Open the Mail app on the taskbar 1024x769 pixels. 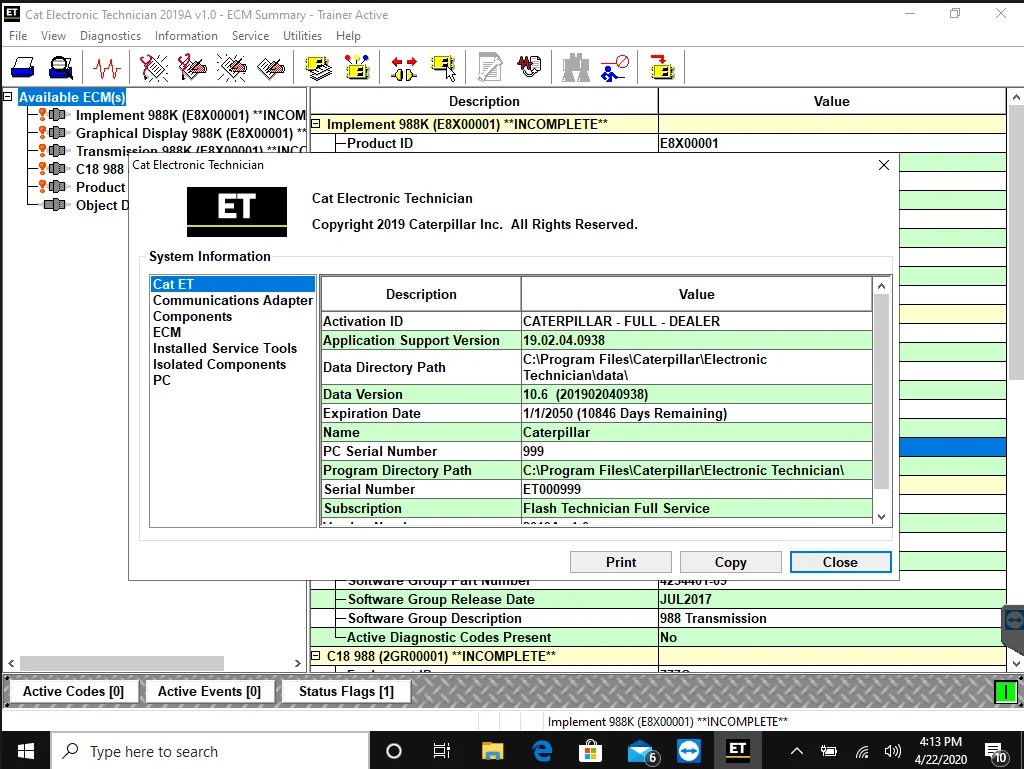click(638, 751)
